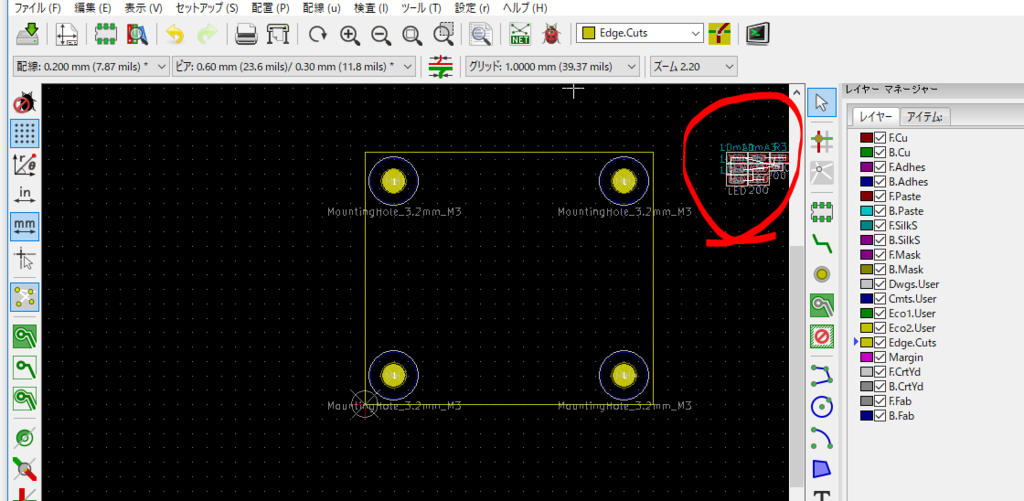Zoom in with the magnifier plus
The height and width of the screenshot is (501, 1024).
tap(350, 34)
